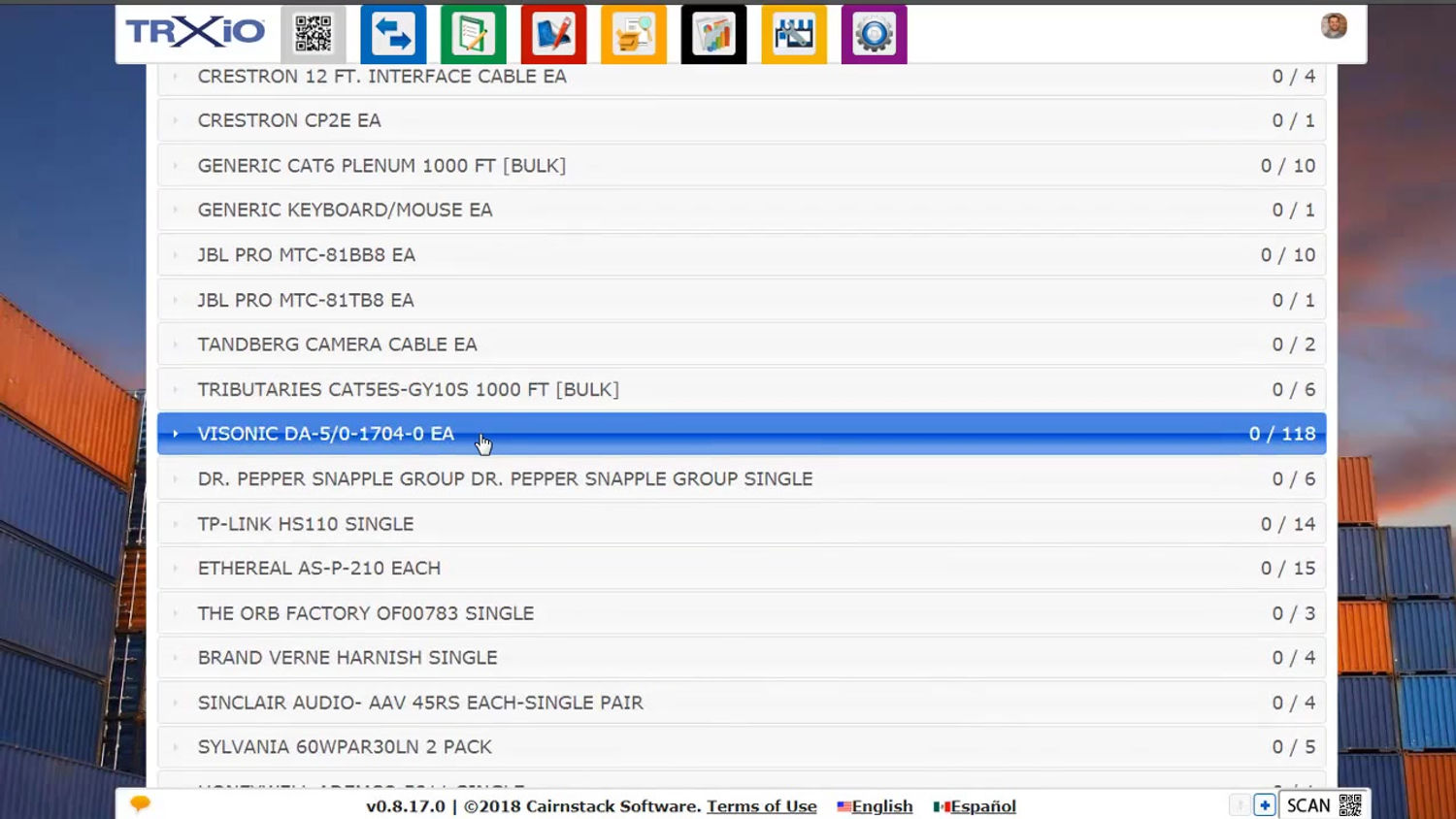Viewport: 1456px width, 819px height.
Task: Expand TRIBUTARIES CAT5ES-GY10S row arrow
Action: [x=175, y=389]
